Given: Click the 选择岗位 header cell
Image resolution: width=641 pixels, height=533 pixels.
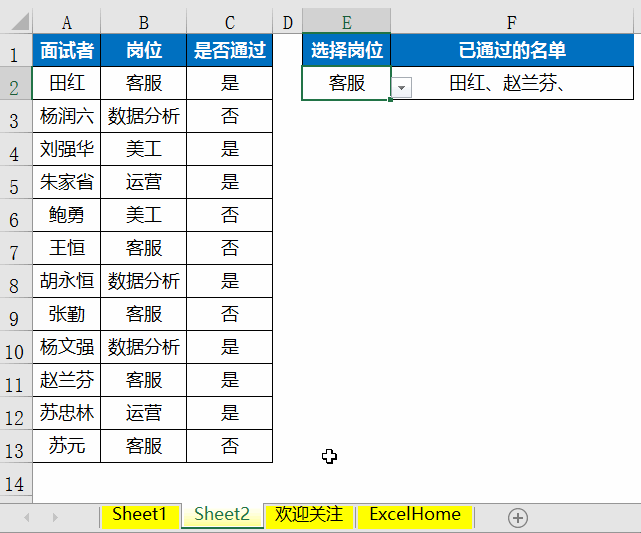Looking at the screenshot, I should (x=347, y=50).
